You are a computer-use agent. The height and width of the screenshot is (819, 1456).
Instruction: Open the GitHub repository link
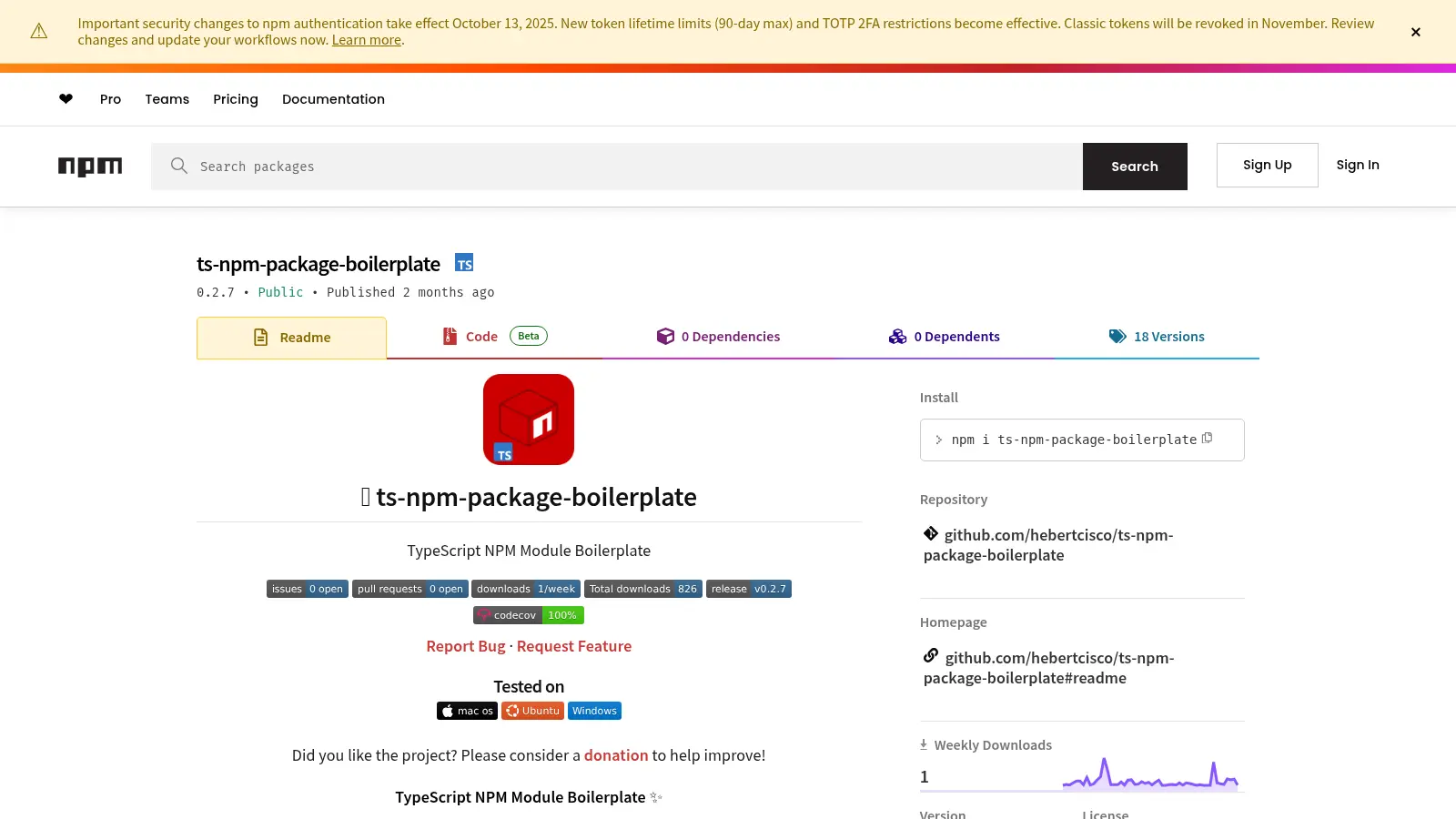click(1048, 545)
